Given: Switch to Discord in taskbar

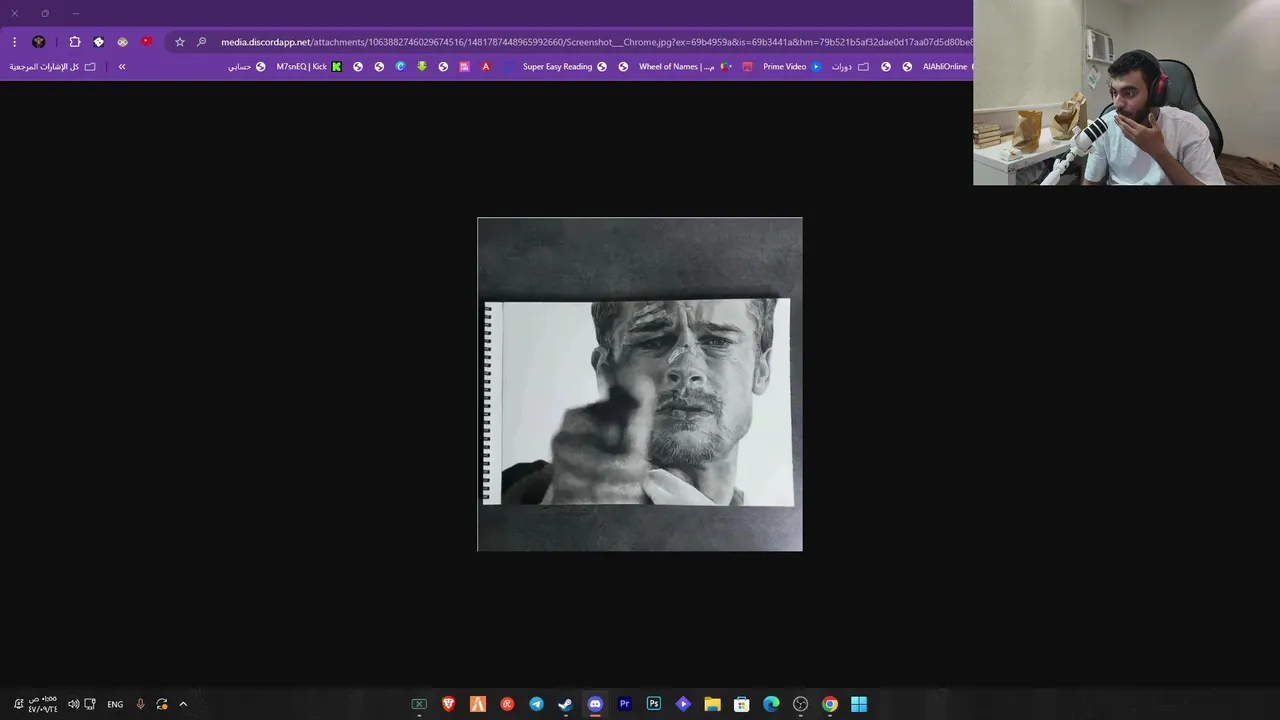Looking at the screenshot, I should (595, 704).
